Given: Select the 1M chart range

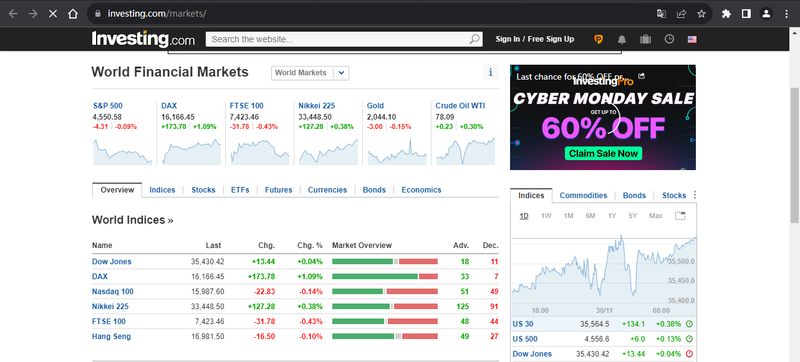Looking at the screenshot, I should coord(568,216).
